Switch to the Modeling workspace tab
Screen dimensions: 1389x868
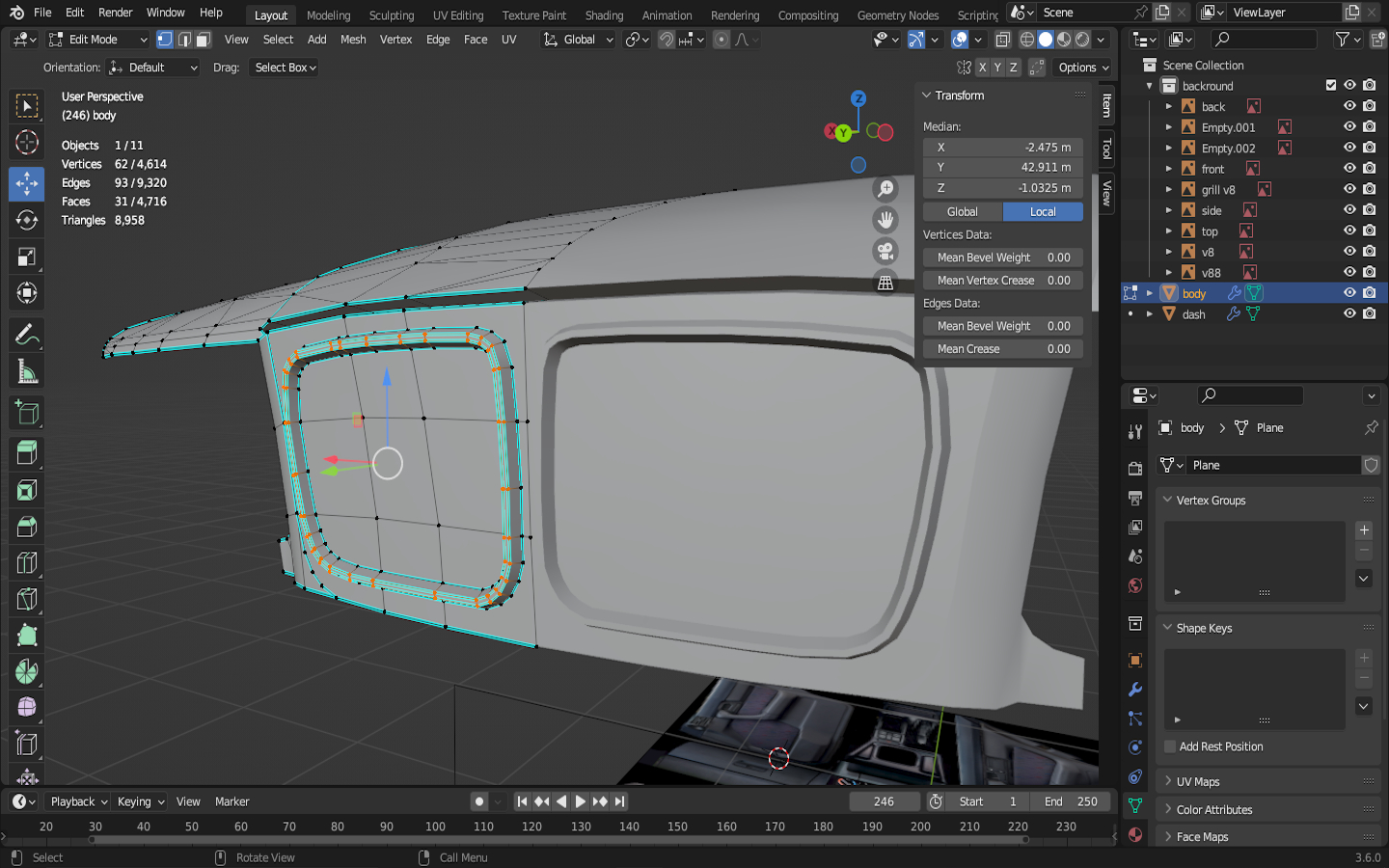(x=328, y=14)
